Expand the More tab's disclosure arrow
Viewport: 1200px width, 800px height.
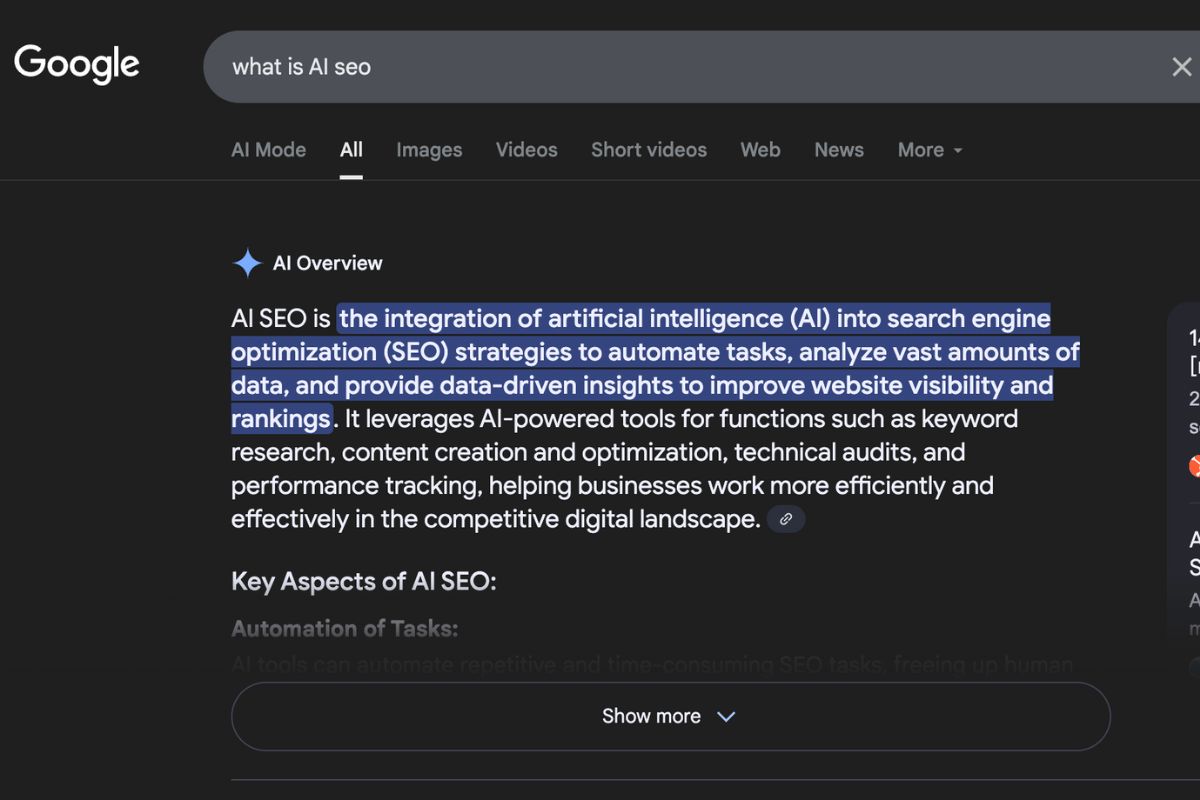(957, 150)
